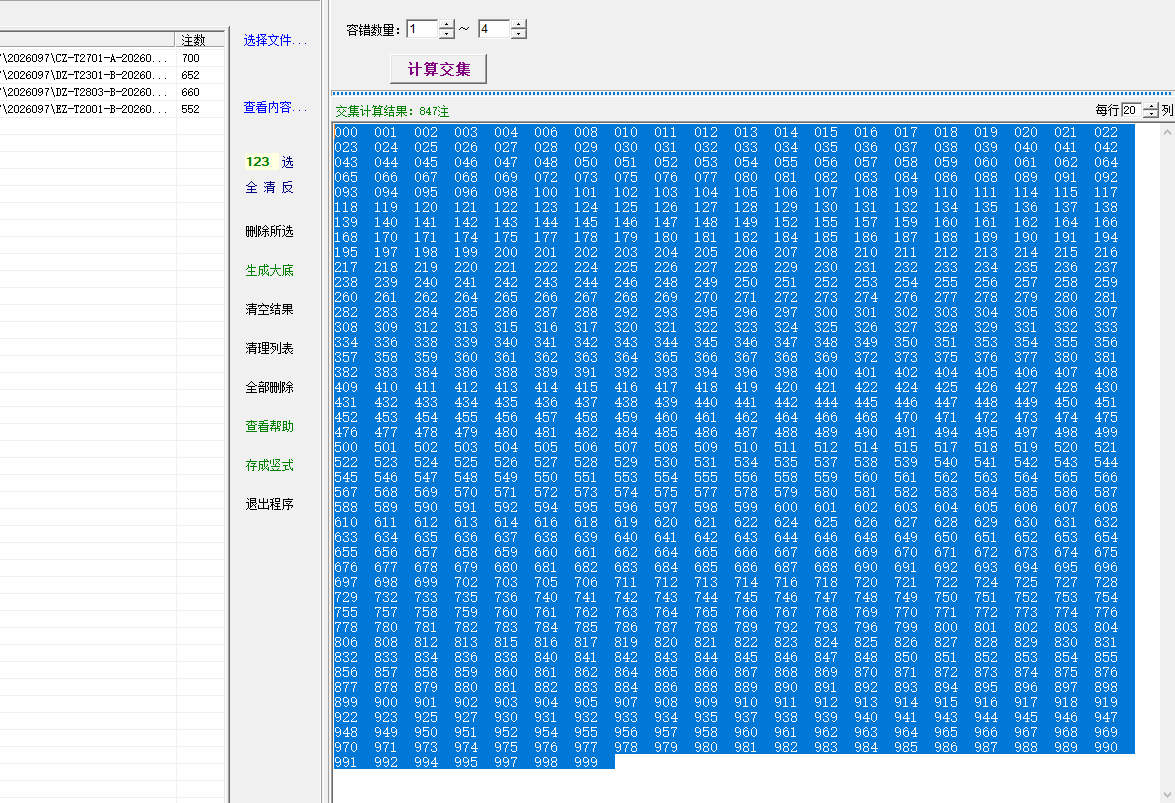Click 删除所选 button
This screenshot has height=803, width=1175.
pyautogui.click(x=269, y=231)
